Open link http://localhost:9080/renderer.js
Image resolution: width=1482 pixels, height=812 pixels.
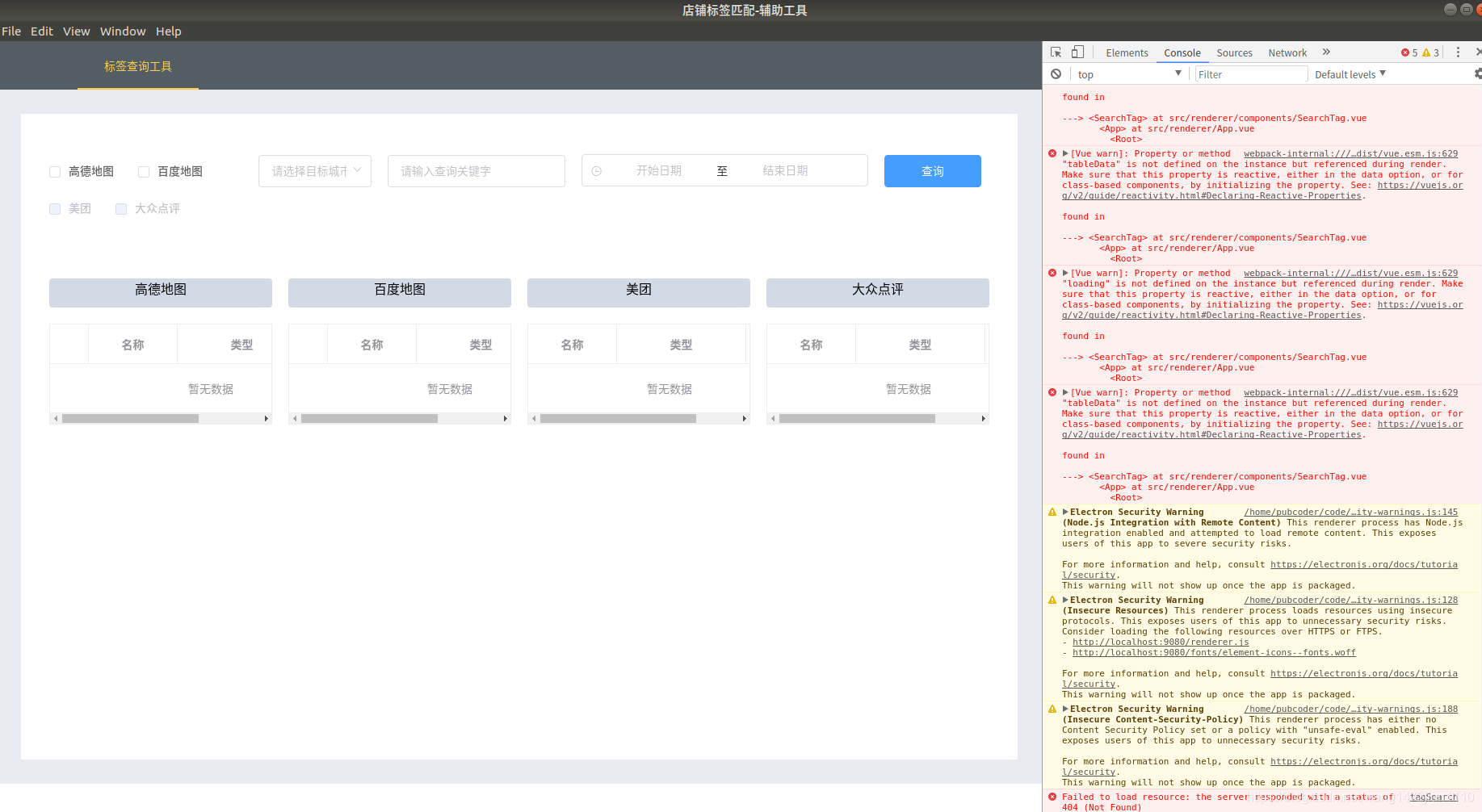[1161, 642]
